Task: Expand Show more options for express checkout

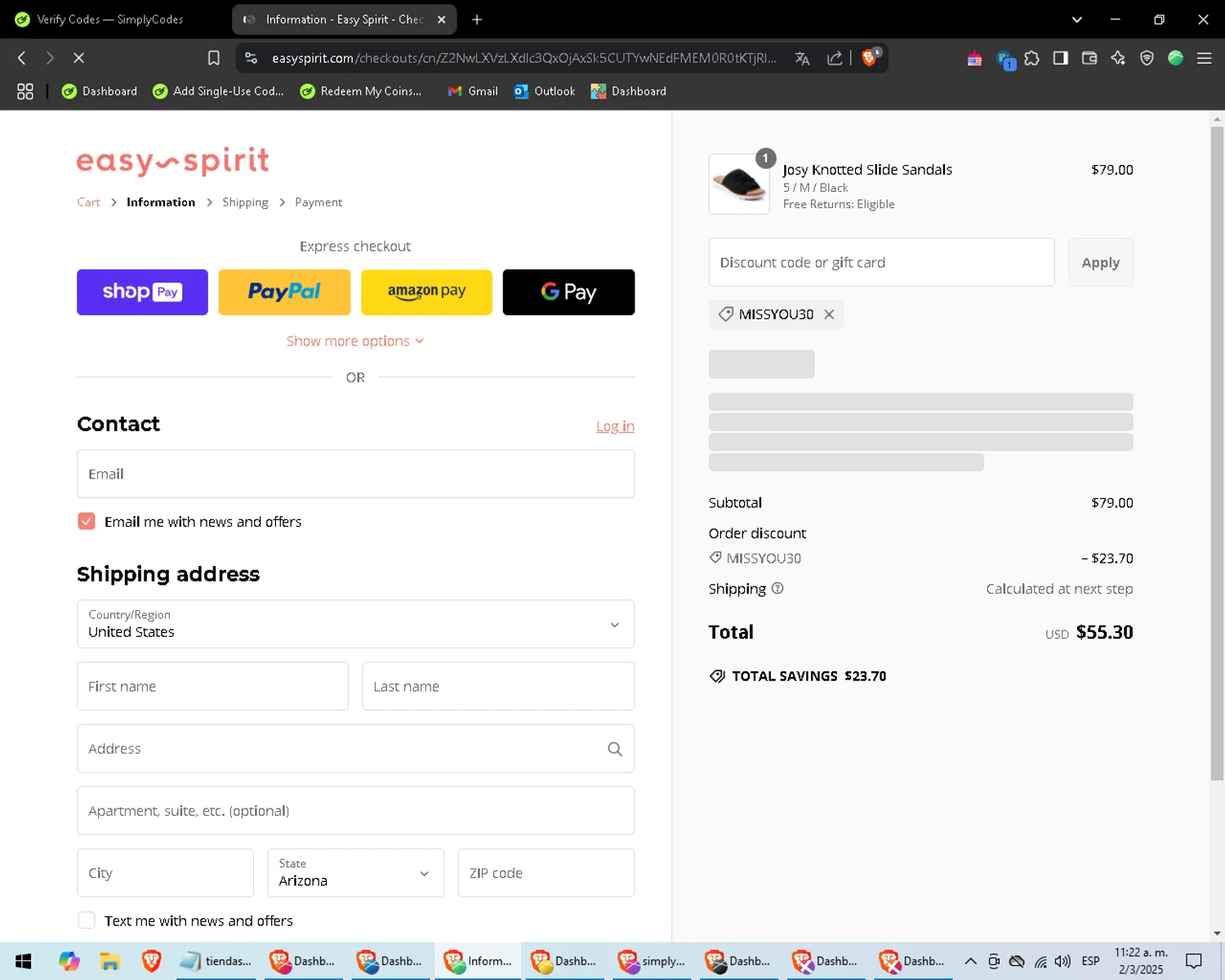Action: click(x=355, y=341)
